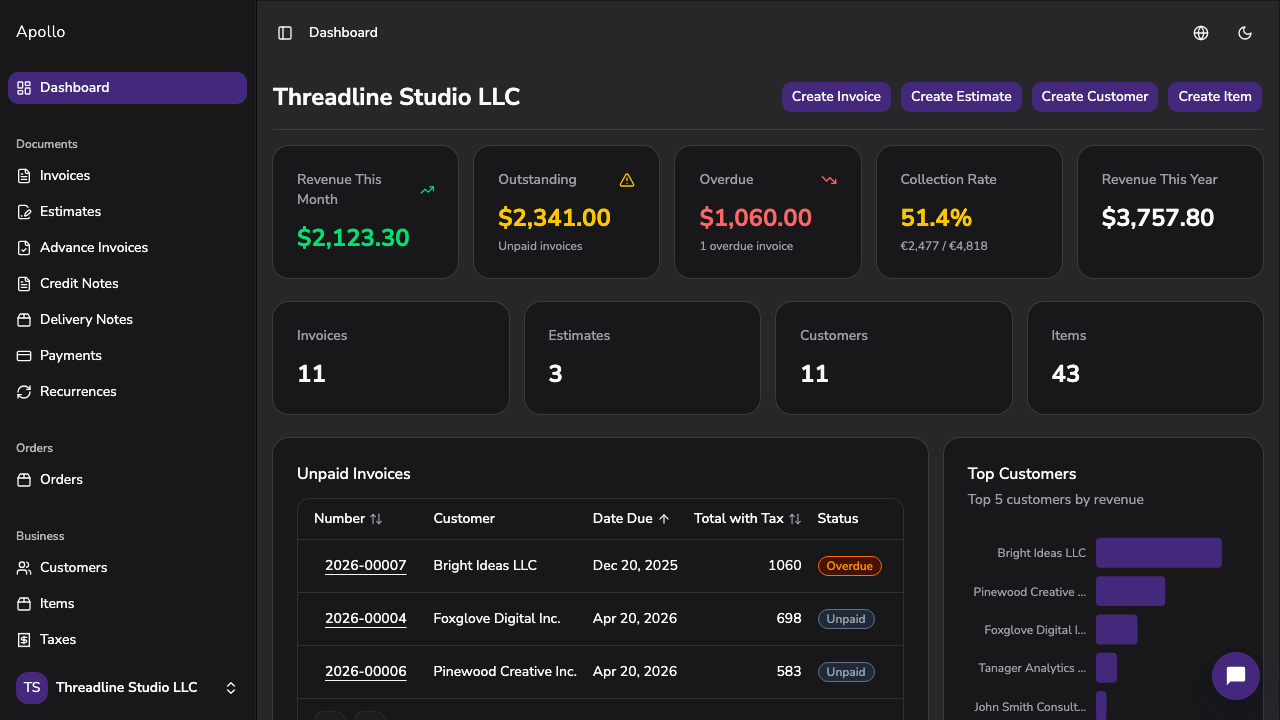Sort table by Total with Tax
Screen dimensions: 1280x720
point(795,519)
